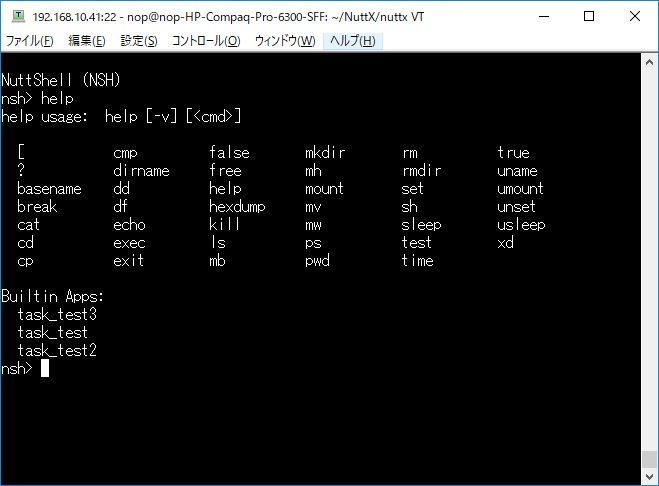Click the 'basename' command text
659x486 pixels.
click(49, 189)
